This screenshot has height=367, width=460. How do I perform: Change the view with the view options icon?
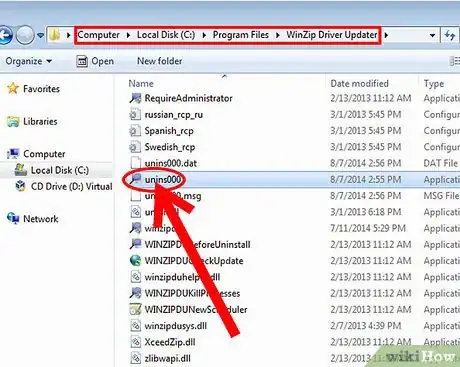pos(454,61)
